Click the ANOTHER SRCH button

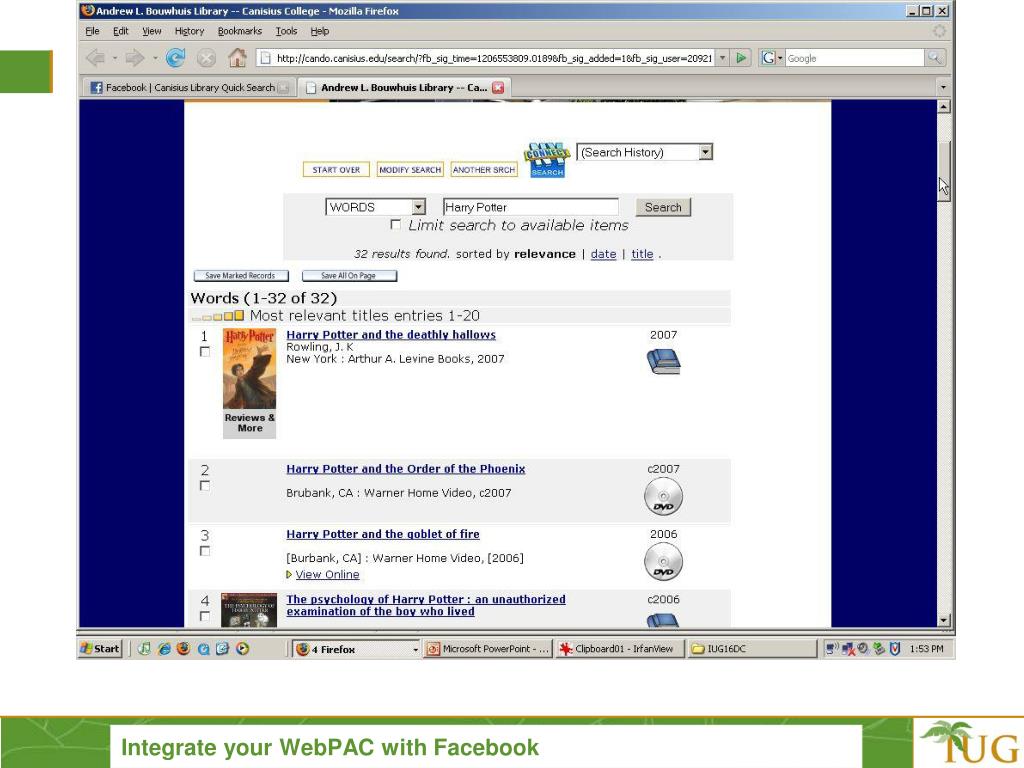[x=484, y=170]
